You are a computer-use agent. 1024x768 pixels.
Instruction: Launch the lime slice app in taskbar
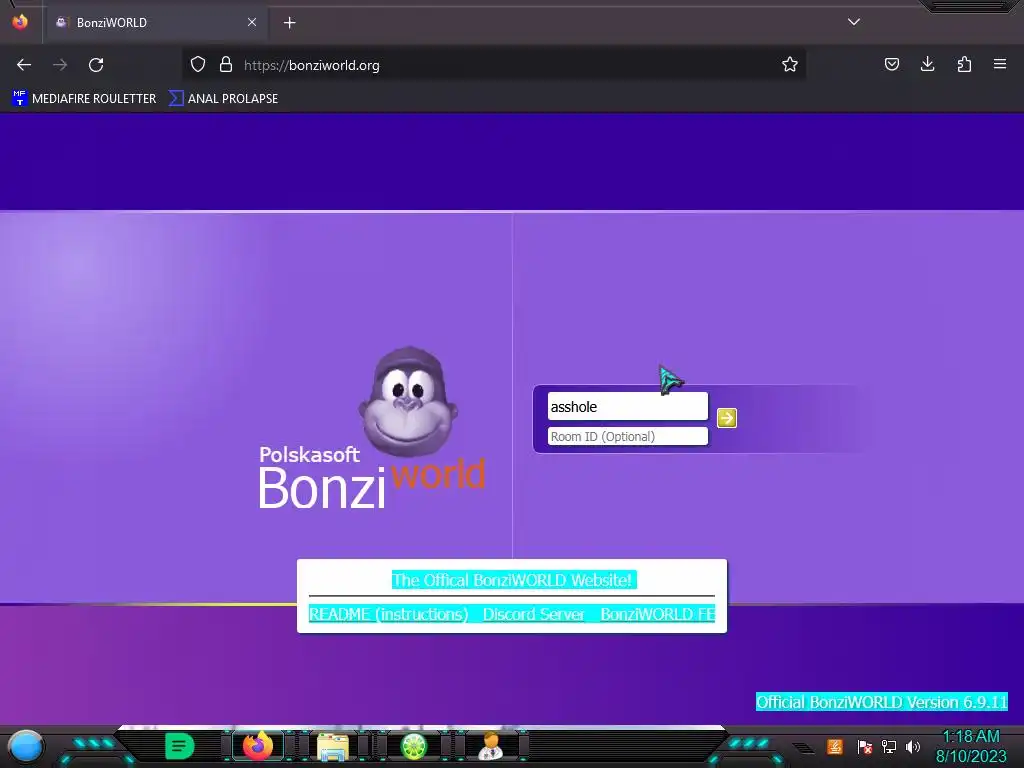click(414, 746)
